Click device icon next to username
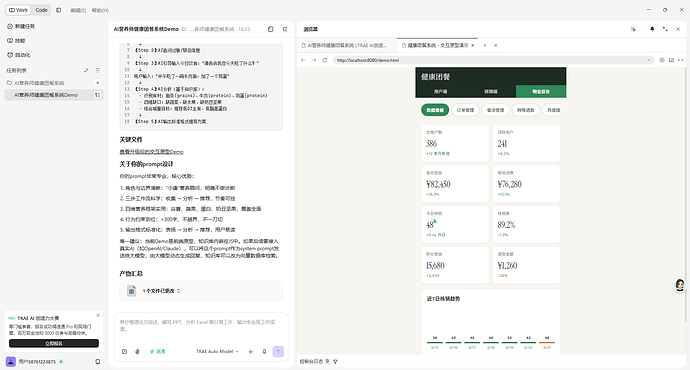The image size is (690, 370). point(98,362)
